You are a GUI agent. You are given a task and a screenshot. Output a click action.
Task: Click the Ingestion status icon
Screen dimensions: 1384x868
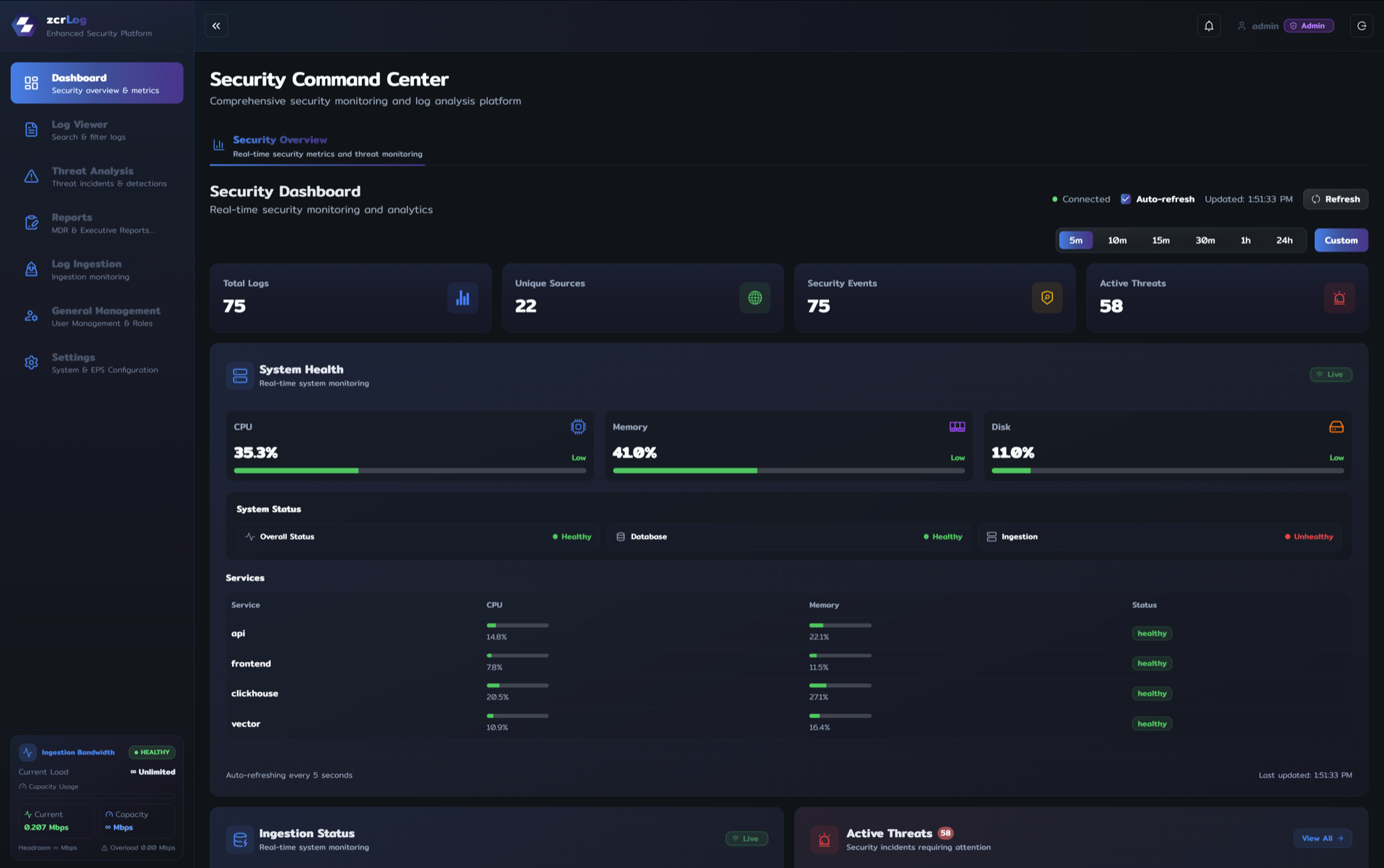(992, 536)
